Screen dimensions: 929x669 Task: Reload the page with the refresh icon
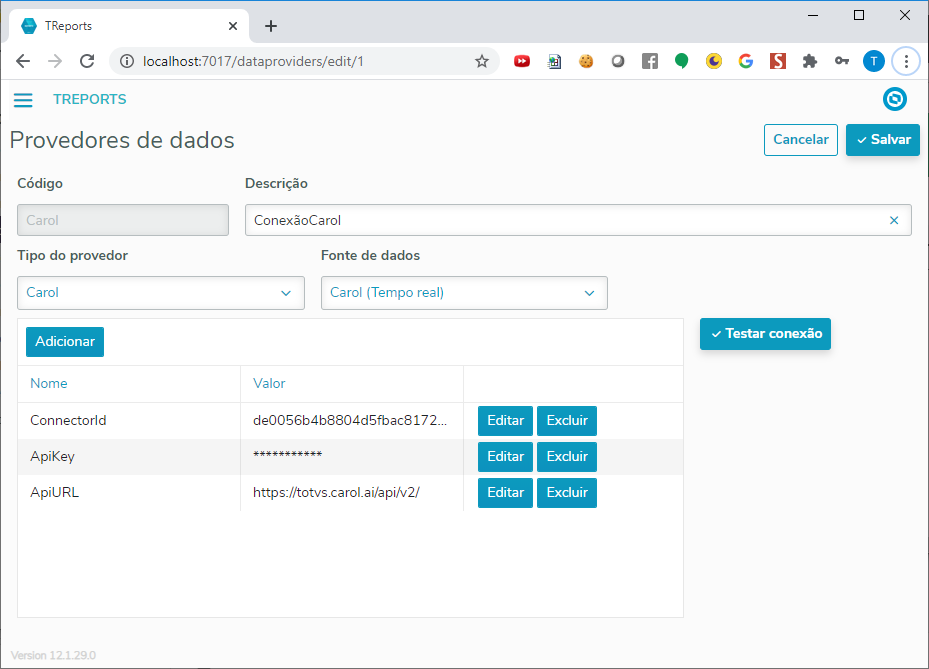(x=87, y=61)
